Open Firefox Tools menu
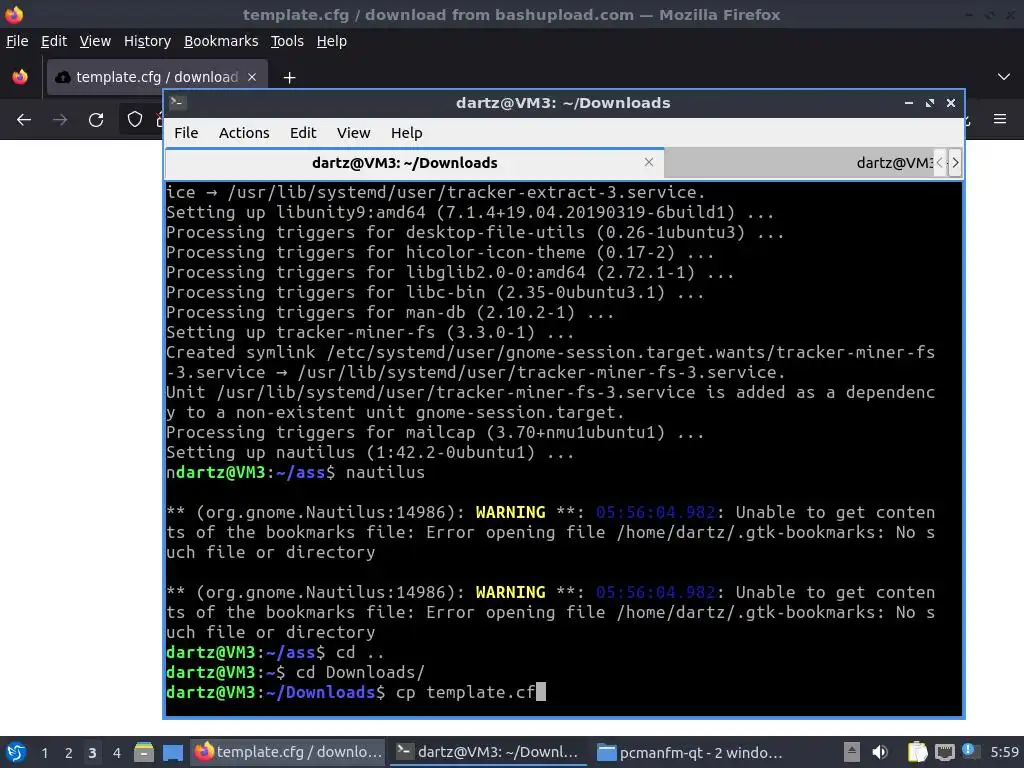Screen dimensions: 1024x768 click(x=287, y=41)
